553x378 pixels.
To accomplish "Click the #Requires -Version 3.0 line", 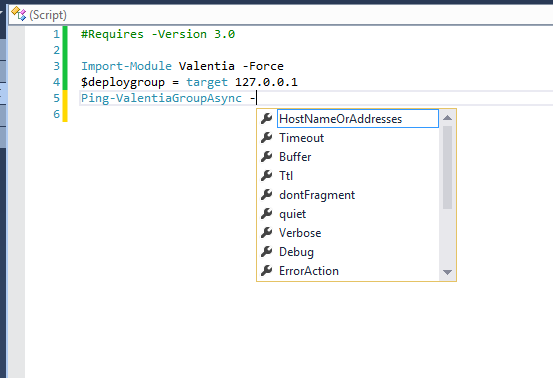I will (x=158, y=34).
